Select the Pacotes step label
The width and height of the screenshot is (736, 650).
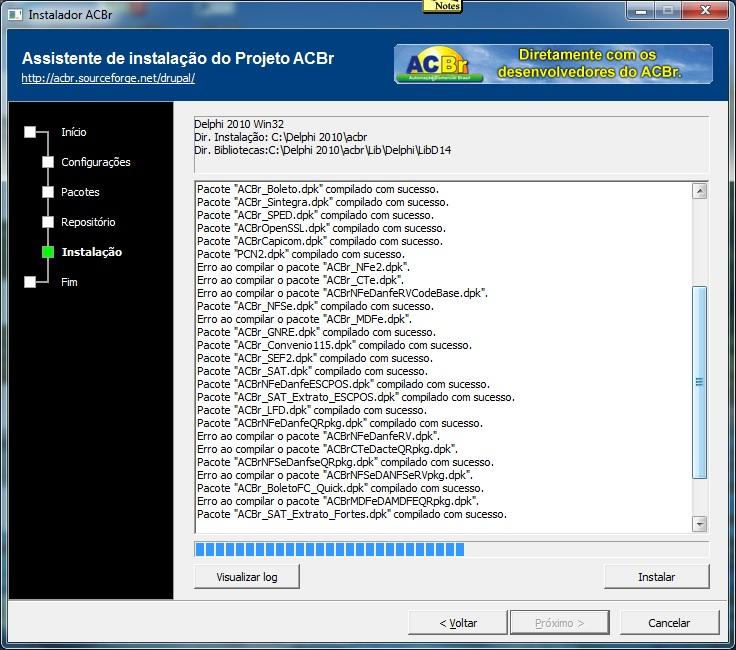[x=80, y=192]
